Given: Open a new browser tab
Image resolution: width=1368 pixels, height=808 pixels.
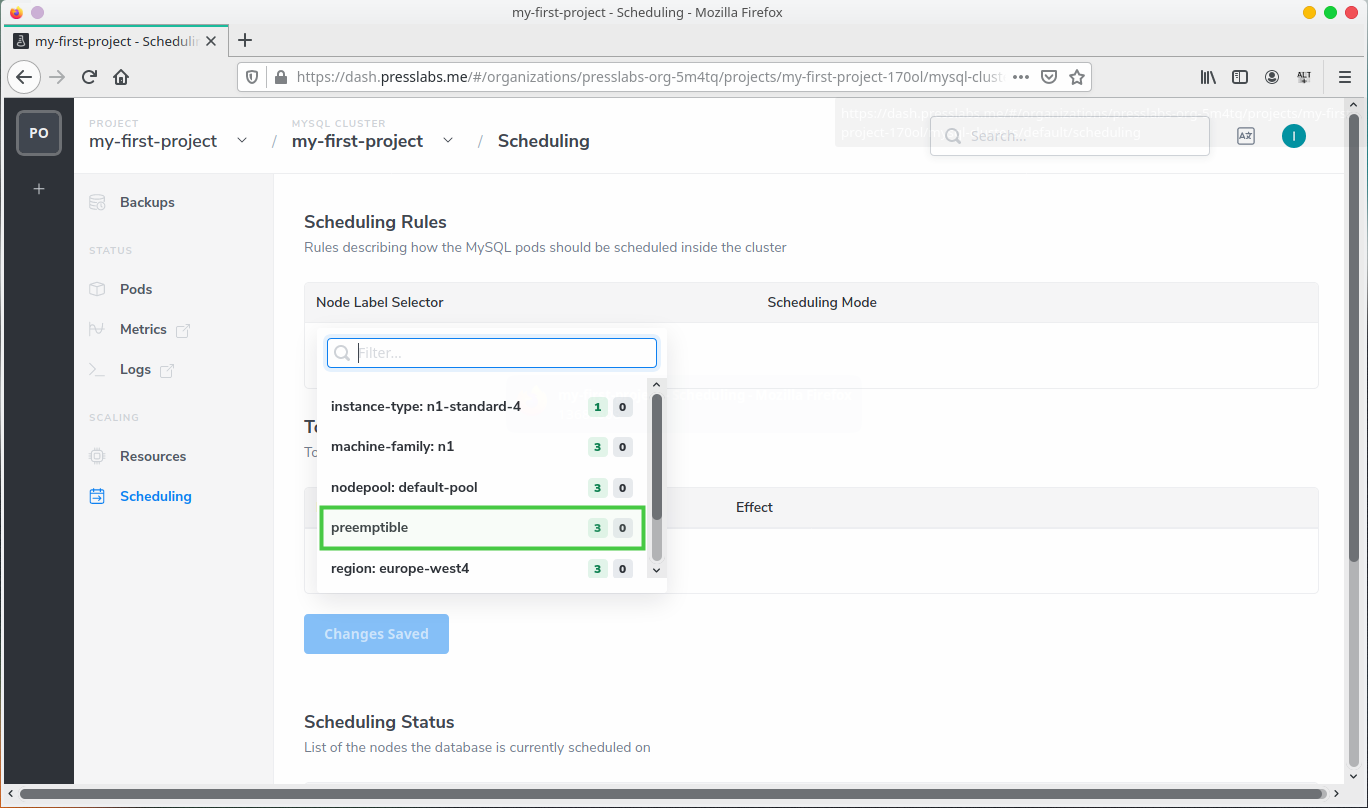Looking at the screenshot, I should pos(244,41).
